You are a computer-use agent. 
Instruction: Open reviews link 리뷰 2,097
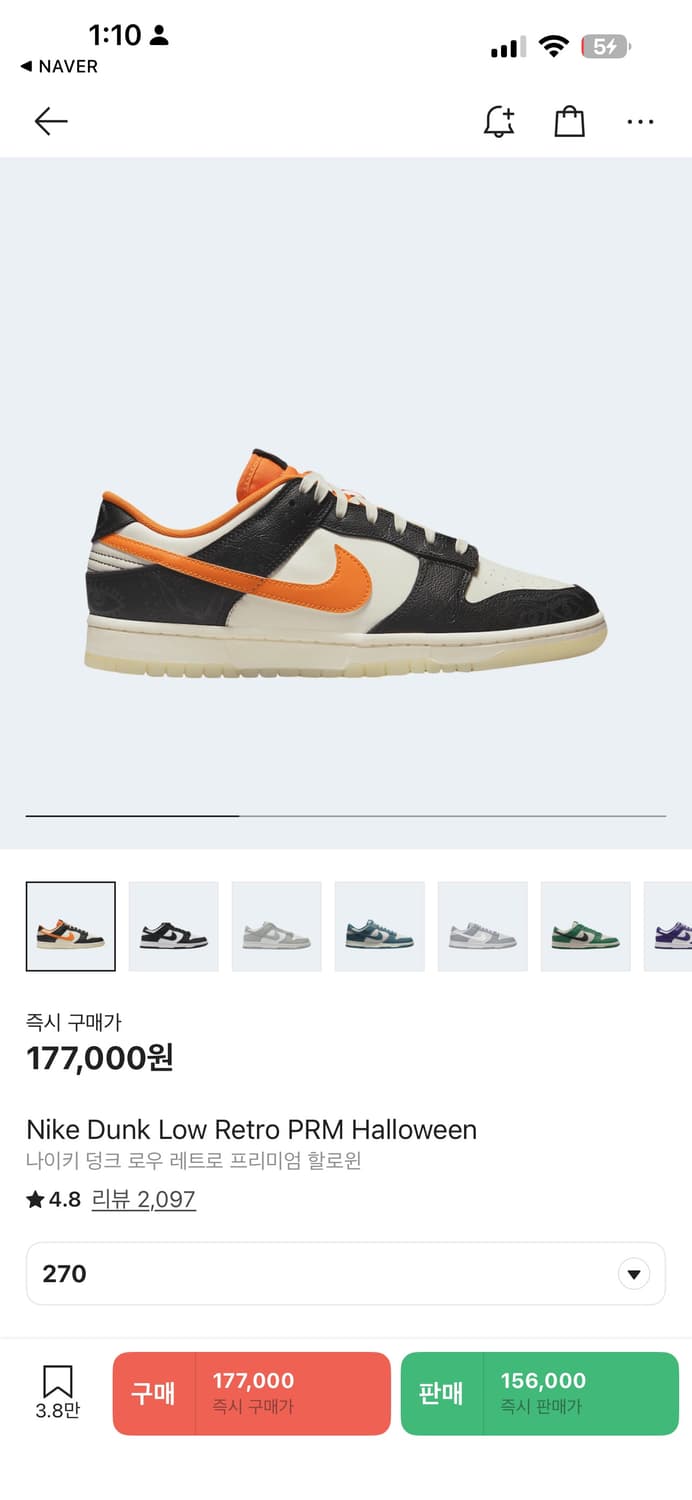144,1199
